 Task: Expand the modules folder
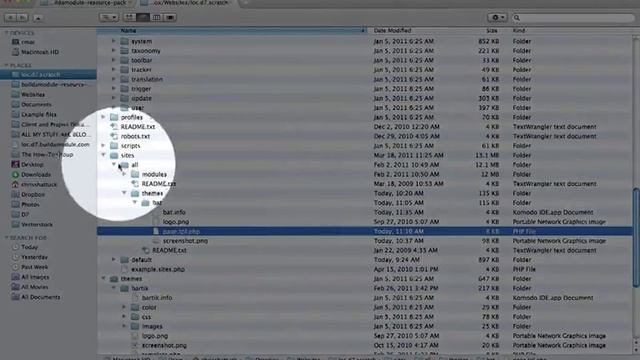(x=124, y=174)
